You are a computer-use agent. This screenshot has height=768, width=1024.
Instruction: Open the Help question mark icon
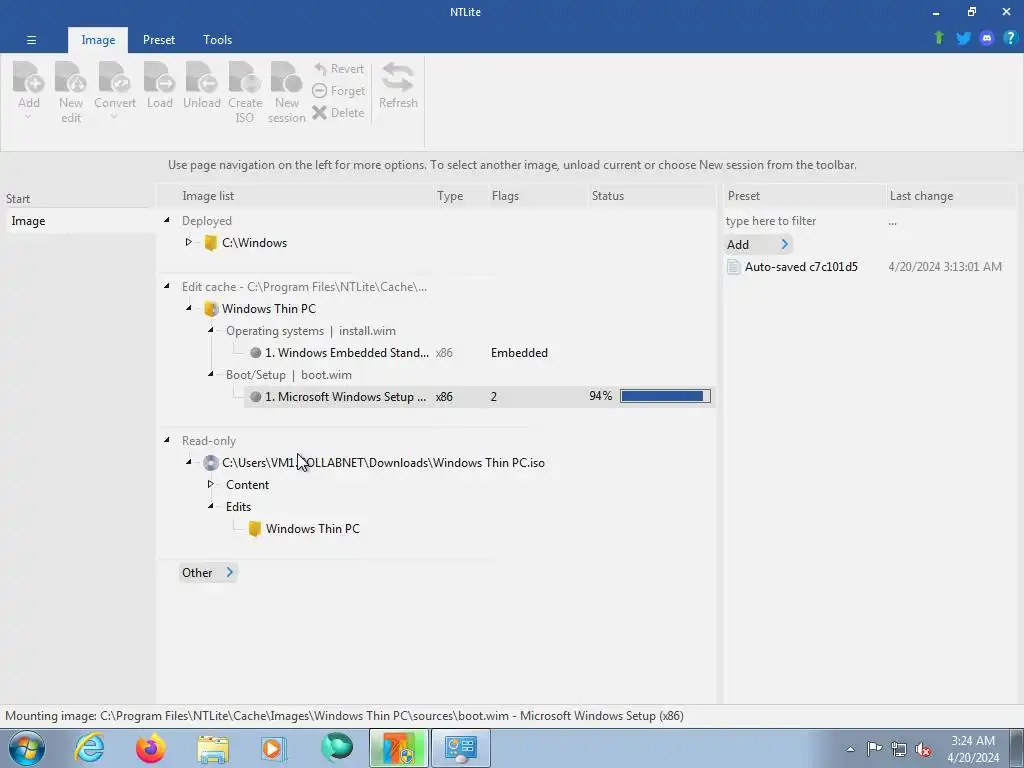tap(1010, 38)
